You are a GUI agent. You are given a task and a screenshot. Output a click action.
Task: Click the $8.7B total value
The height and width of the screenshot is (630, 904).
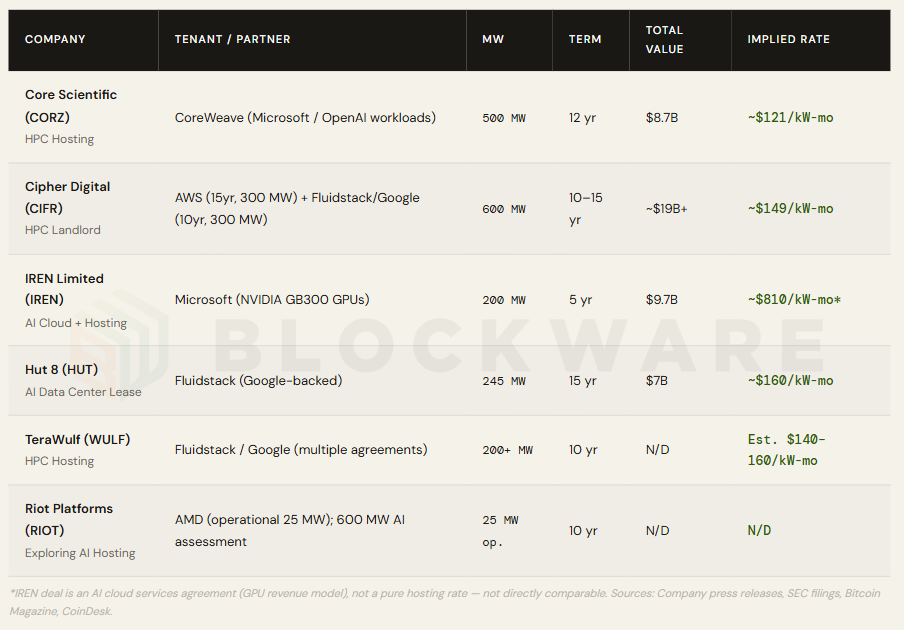[x=662, y=118]
